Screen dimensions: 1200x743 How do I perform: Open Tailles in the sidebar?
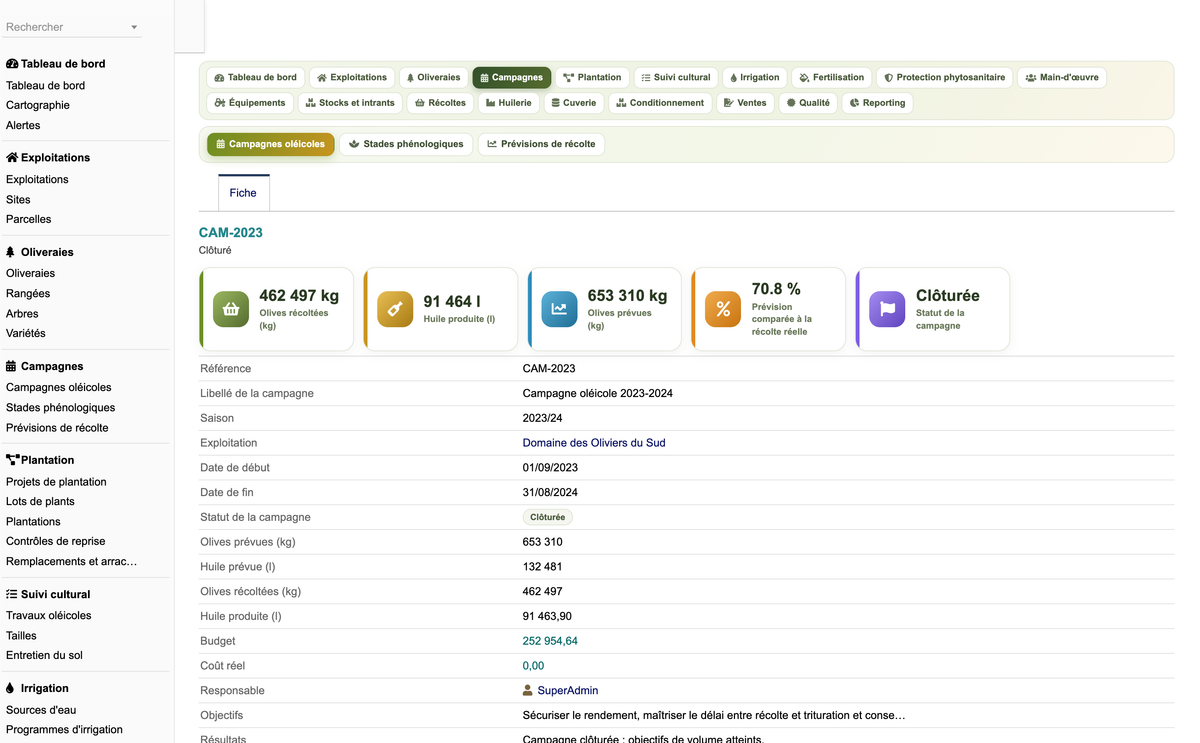pyautogui.click(x=21, y=635)
